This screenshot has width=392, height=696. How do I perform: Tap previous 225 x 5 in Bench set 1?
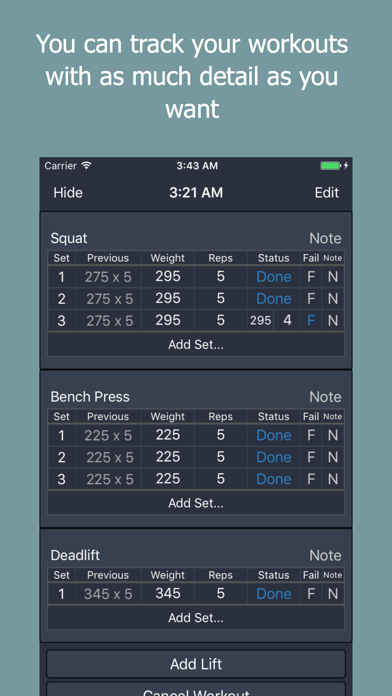point(108,435)
